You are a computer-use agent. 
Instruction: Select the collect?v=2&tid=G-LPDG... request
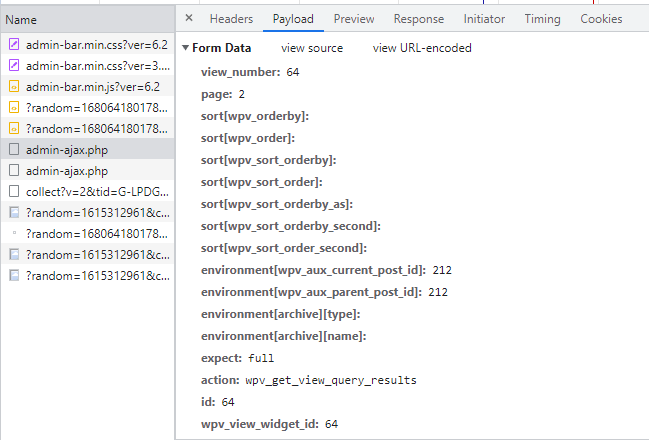[88, 192]
